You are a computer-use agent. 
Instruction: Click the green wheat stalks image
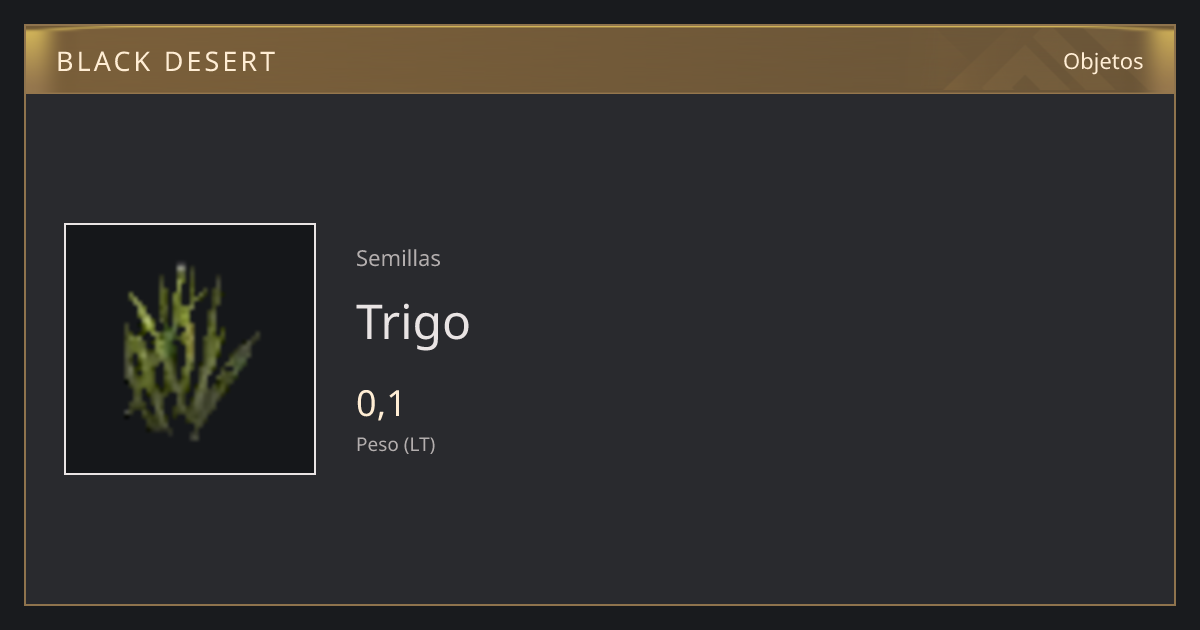coord(188,352)
